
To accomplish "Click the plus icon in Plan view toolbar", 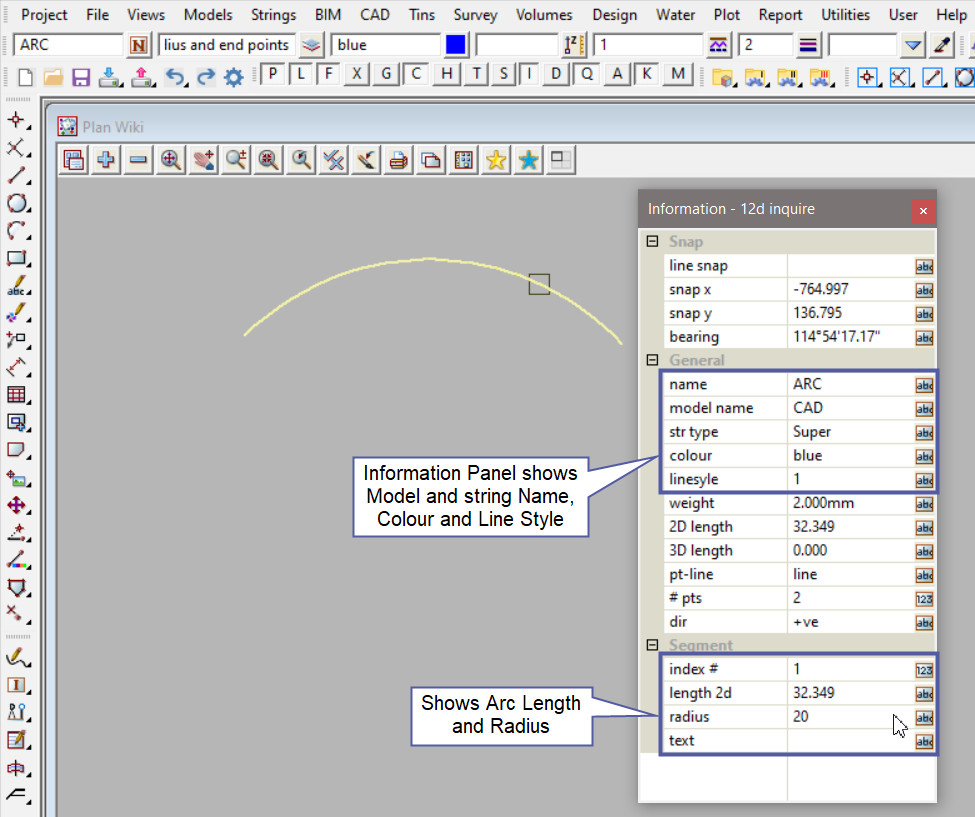I will (x=105, y=160).
